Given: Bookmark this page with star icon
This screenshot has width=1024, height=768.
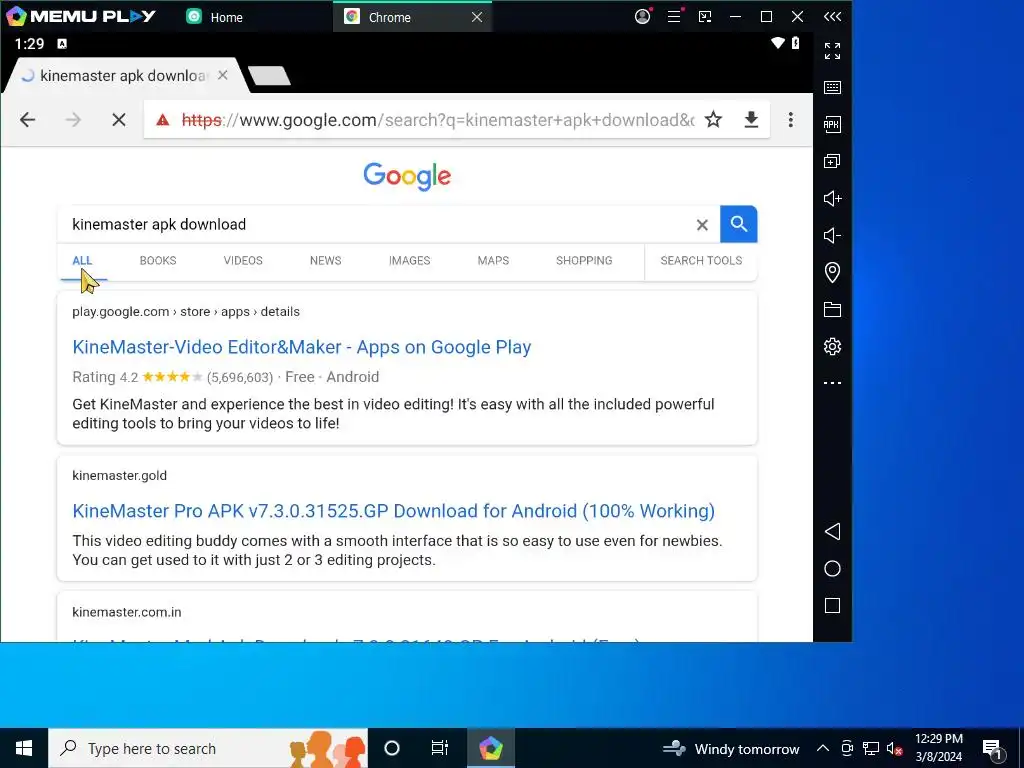Looking at the screenshot, I should click(x=713, y=120).
